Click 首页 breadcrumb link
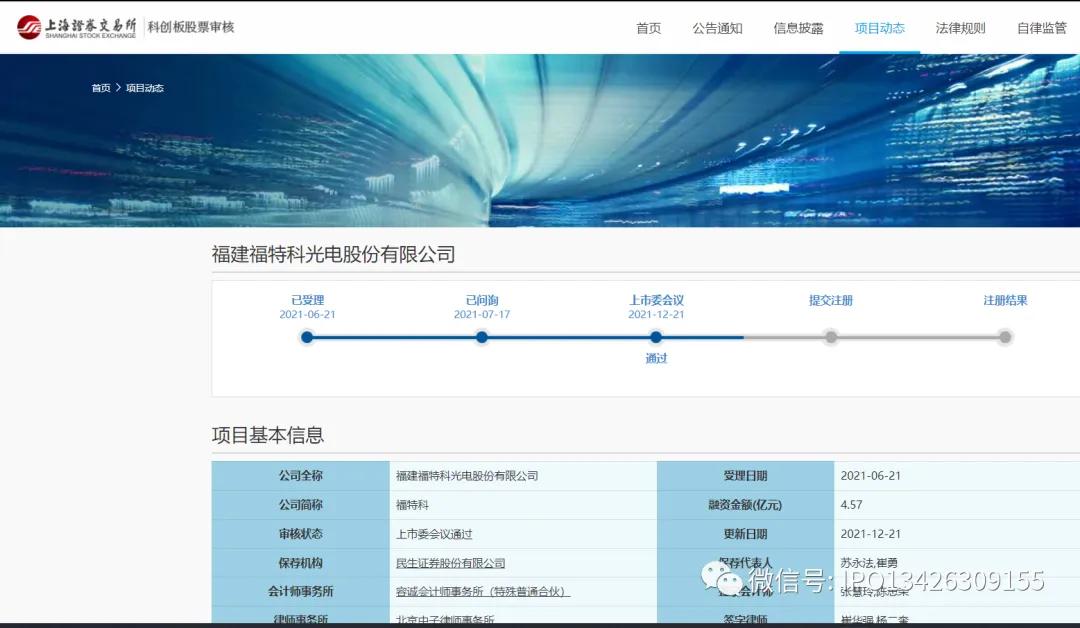Image resolution: width=1080 pixels, height=628 pixels. (x=101, y=87)
